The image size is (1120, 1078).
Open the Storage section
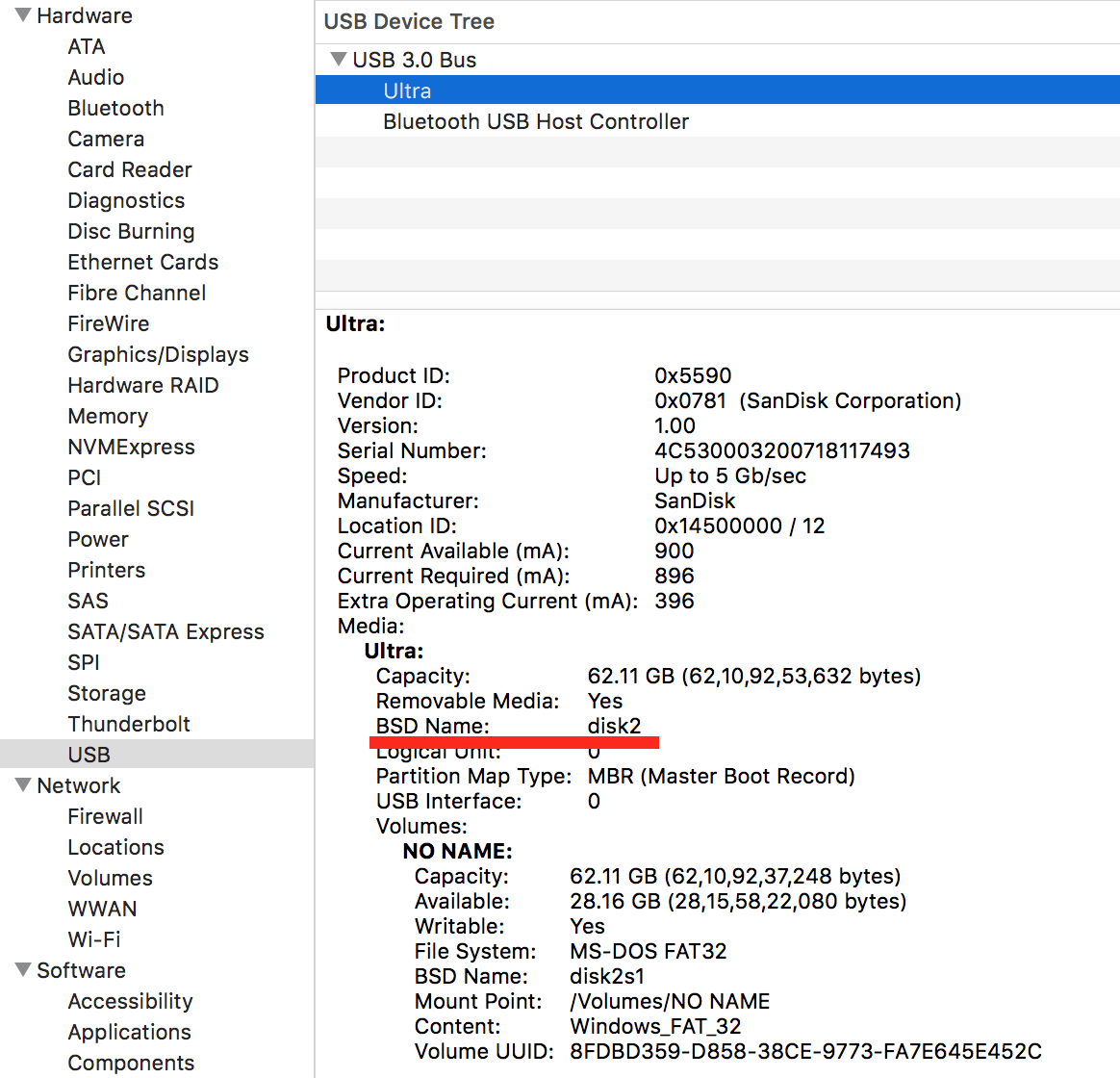click(x=107, y=693)
